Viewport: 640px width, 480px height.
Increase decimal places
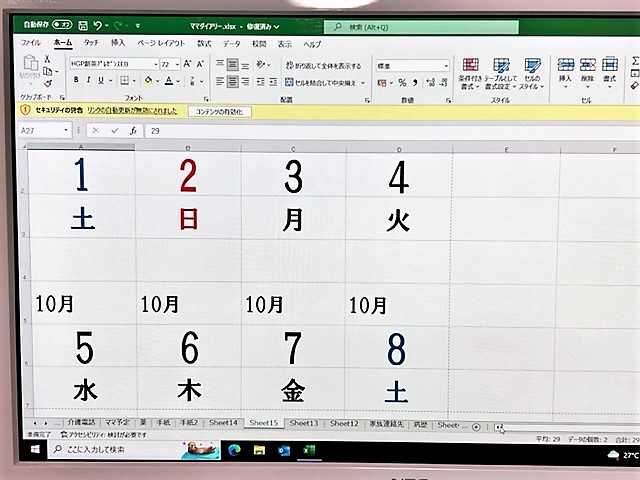tap(431, 83)
